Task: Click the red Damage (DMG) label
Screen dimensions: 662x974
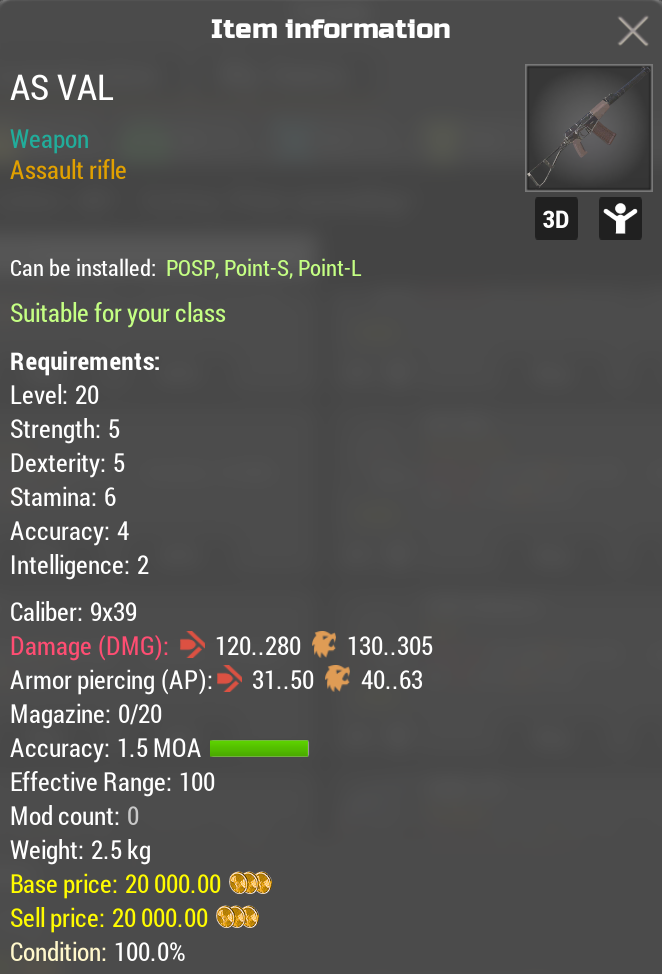Action: tap(89, 647)
